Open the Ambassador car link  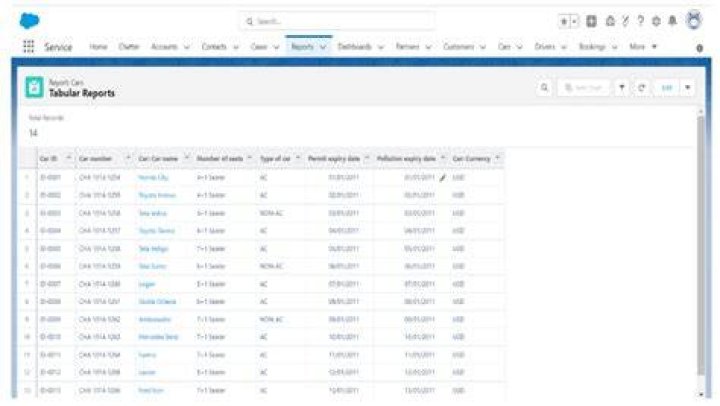pos(154,319)
